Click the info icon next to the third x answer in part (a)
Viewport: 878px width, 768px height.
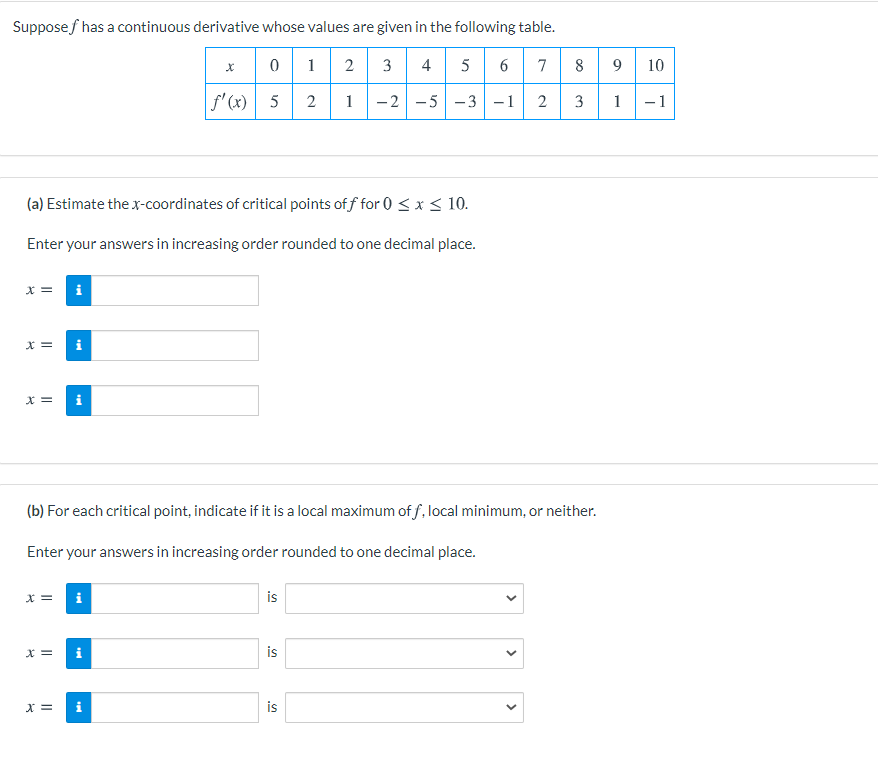click(x=78, y=399)
